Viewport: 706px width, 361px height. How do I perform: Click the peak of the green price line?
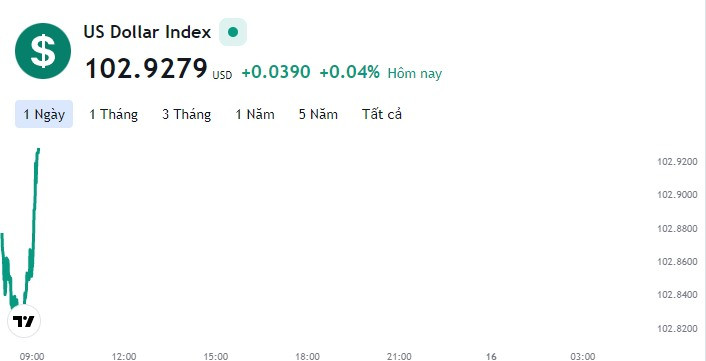(39, 149)
